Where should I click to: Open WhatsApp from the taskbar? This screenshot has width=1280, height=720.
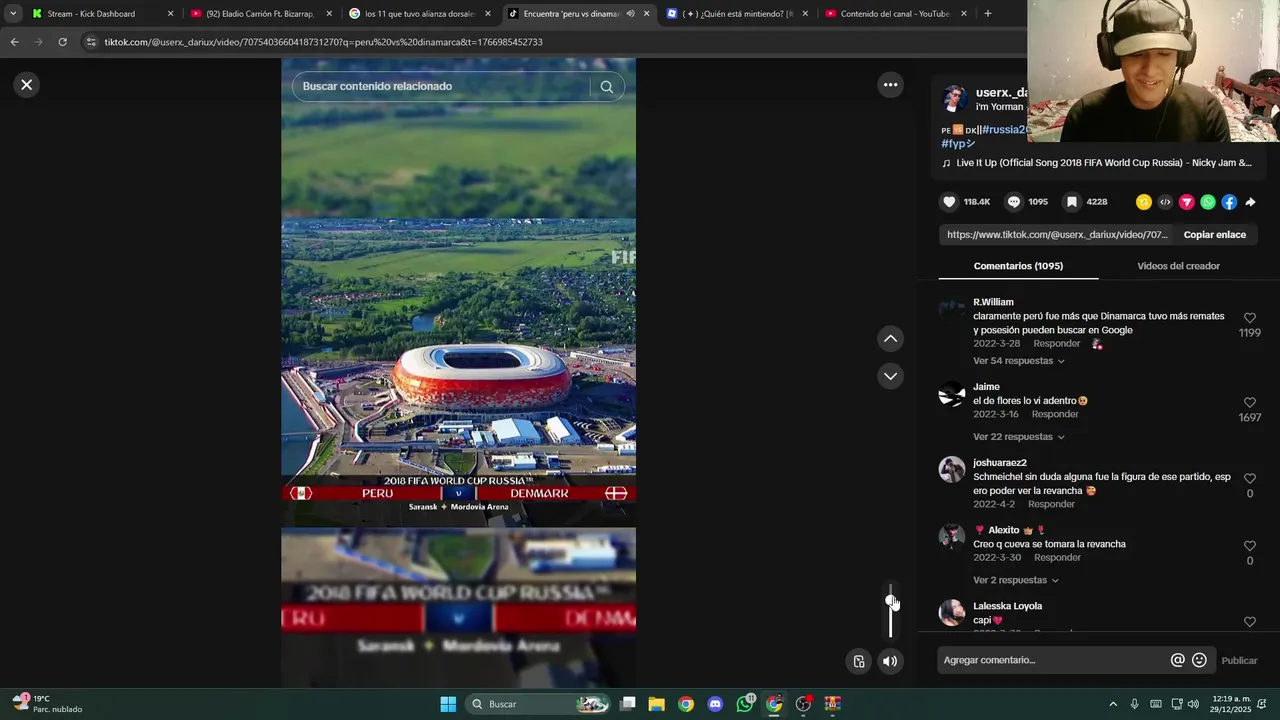point(745,704)
